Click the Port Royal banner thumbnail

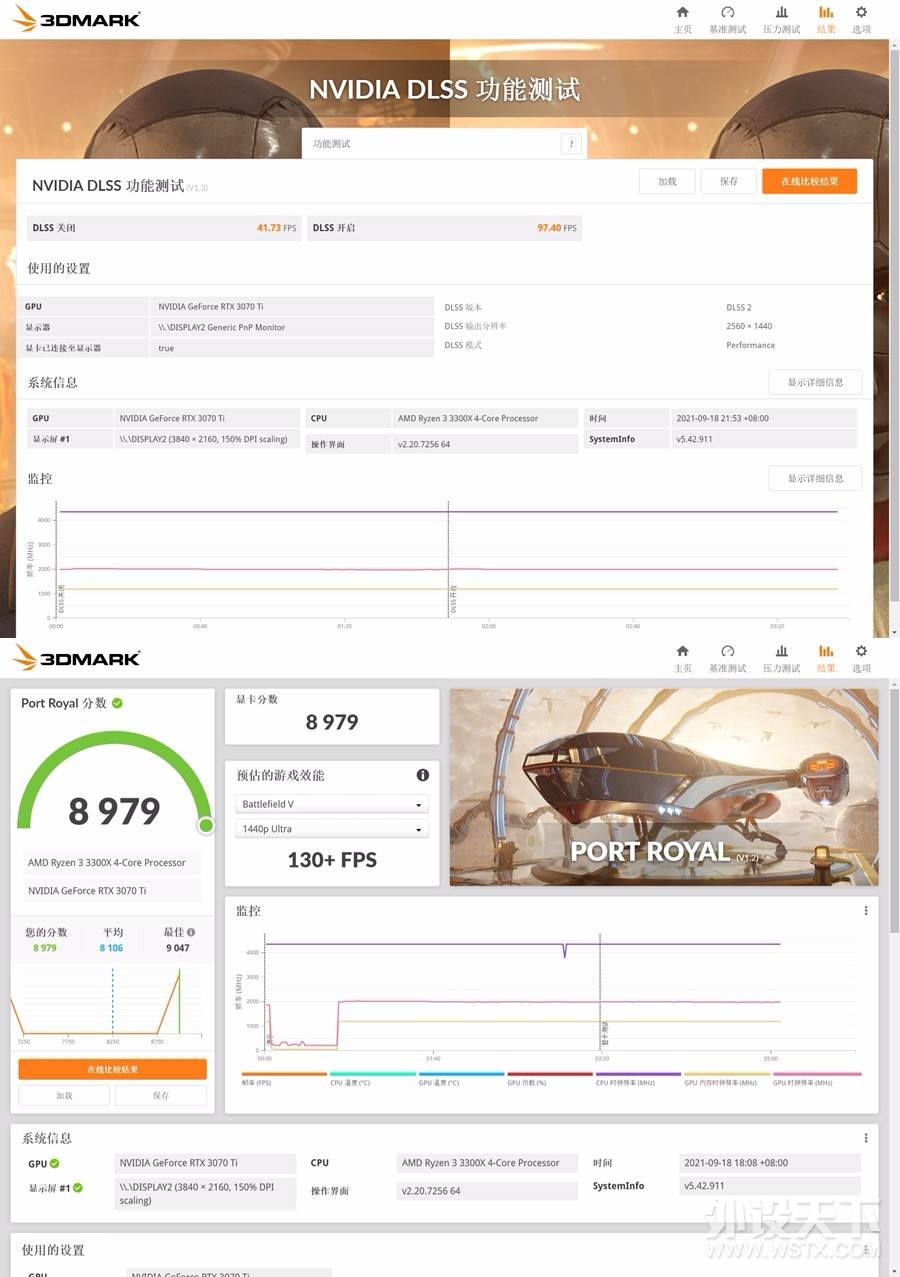tap(664, 787)
